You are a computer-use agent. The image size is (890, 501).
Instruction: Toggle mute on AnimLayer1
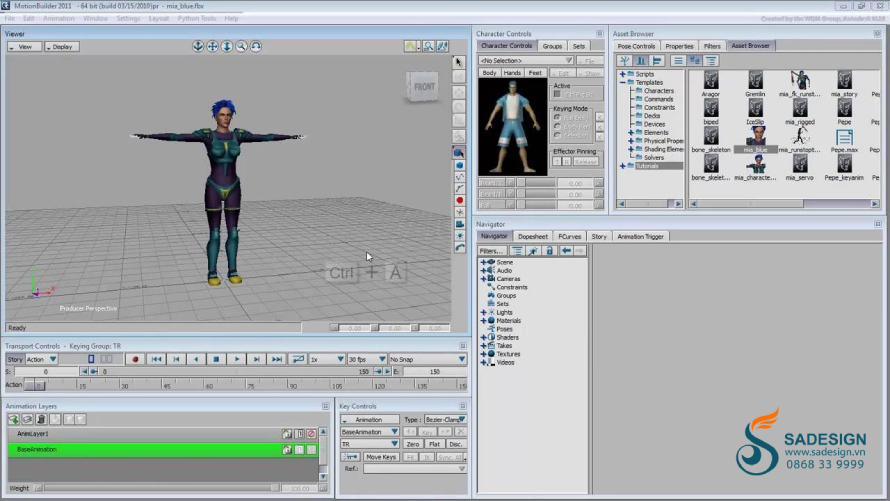[x=311, y=434]
